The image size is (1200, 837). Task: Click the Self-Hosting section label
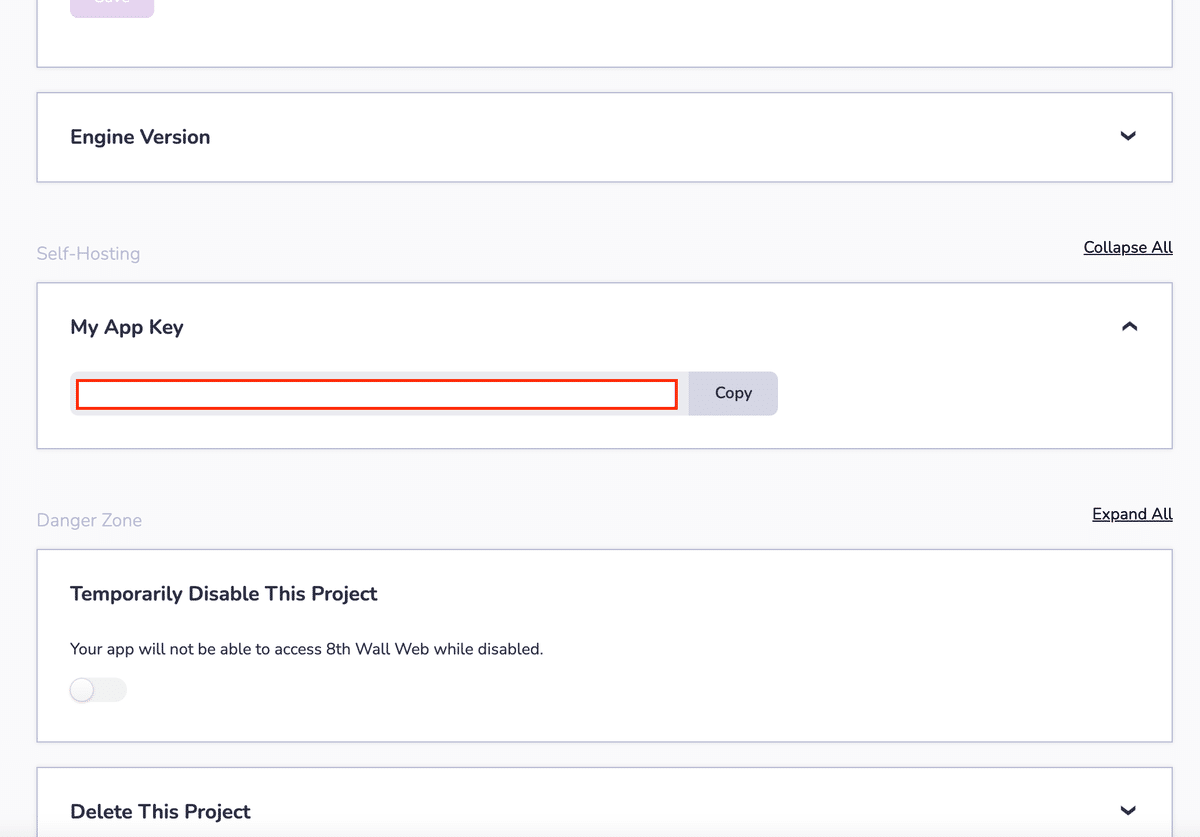click(88, 254)
